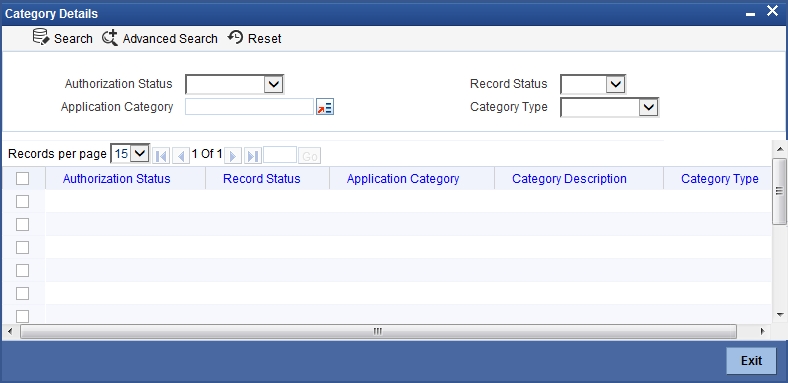Click the Reset clock-arrow icon
Screen dimensions: 788x383
click(x=235, y=37)
